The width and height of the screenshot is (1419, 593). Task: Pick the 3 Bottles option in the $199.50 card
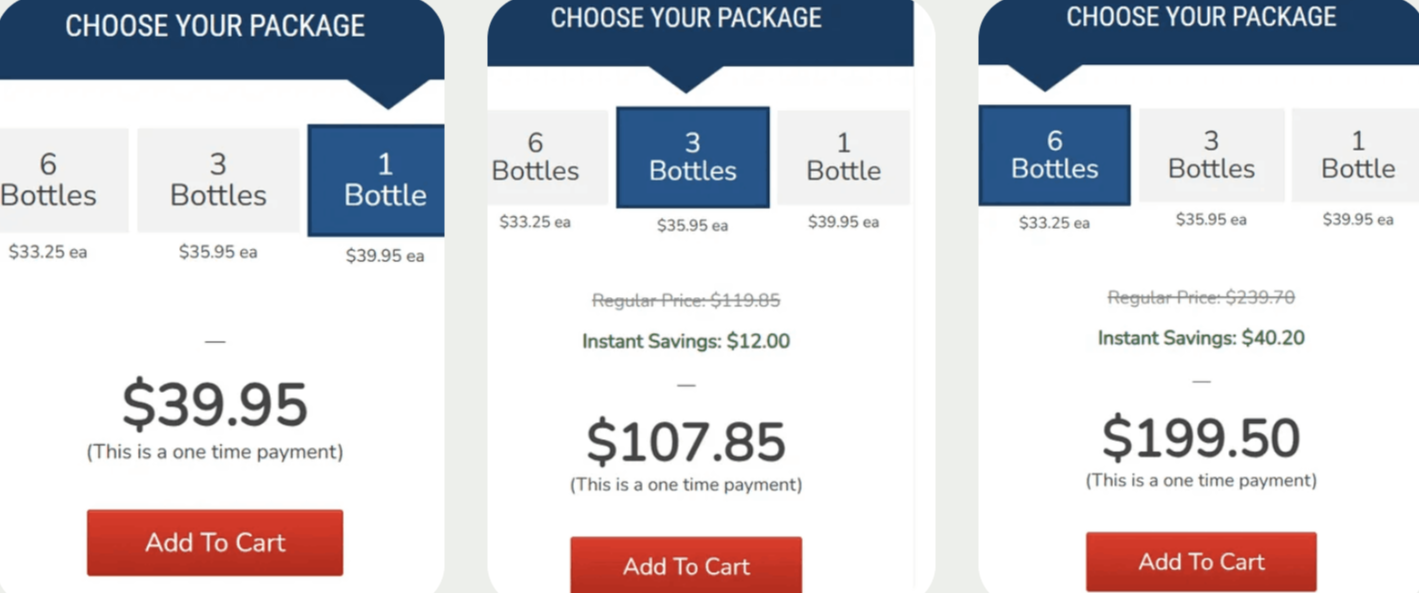pyautogui.click(x=1211, y=155)
